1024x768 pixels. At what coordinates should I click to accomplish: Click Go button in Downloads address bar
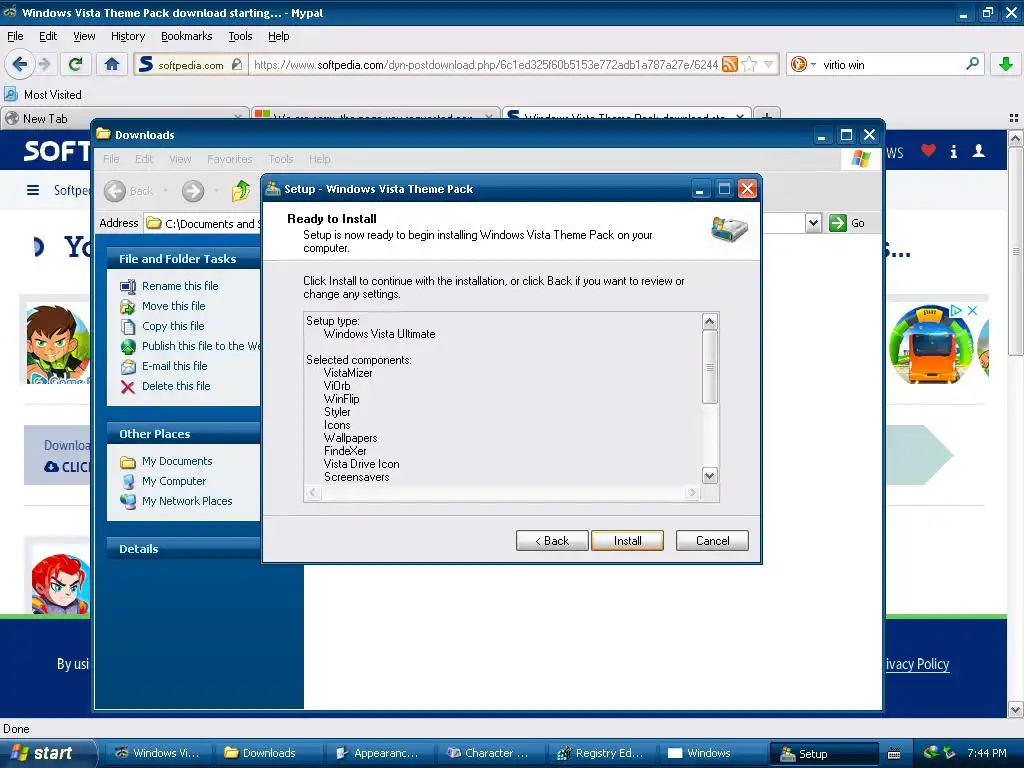point(847,223)
